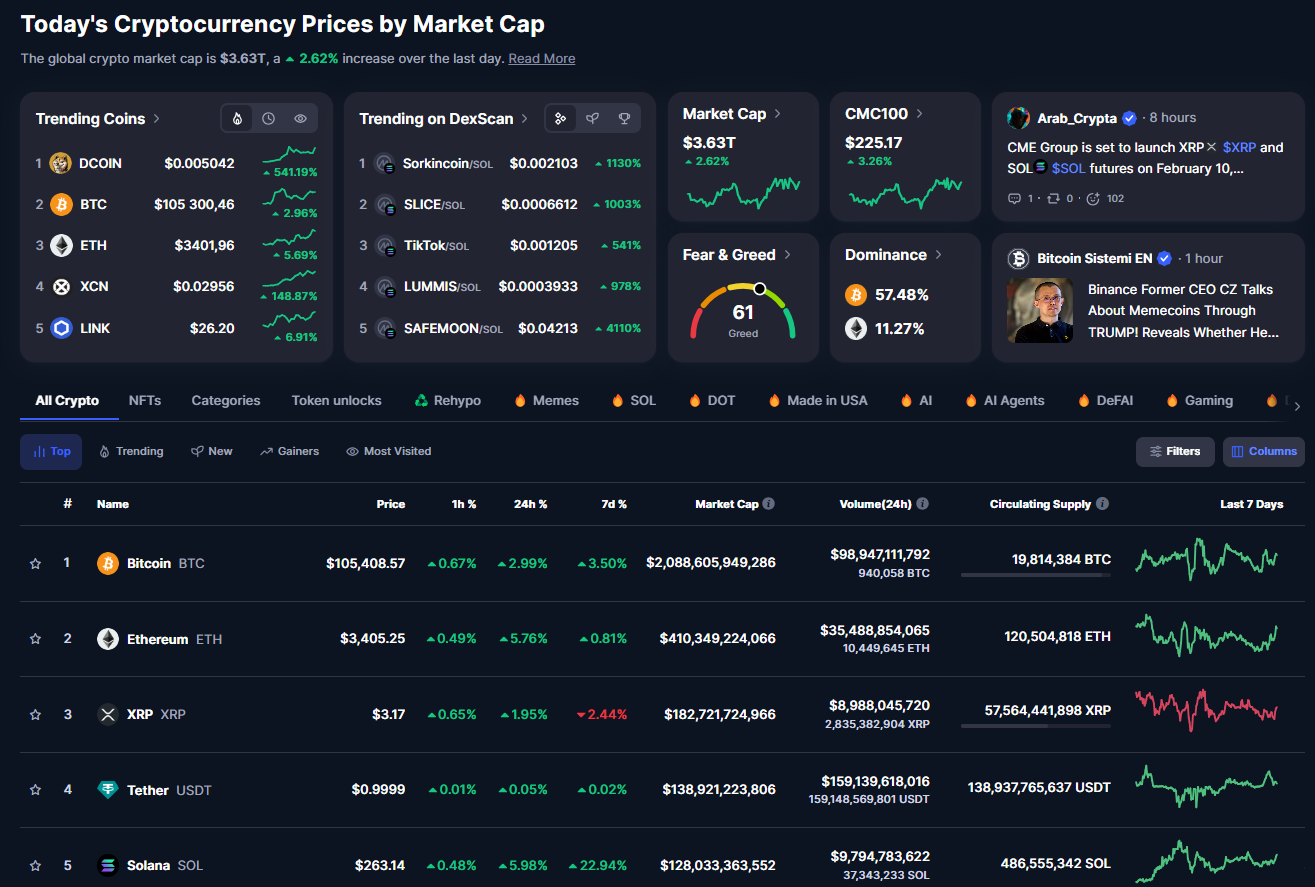
Task: Click XRP circulating supply progress bar
Action: pos(1036,726)
